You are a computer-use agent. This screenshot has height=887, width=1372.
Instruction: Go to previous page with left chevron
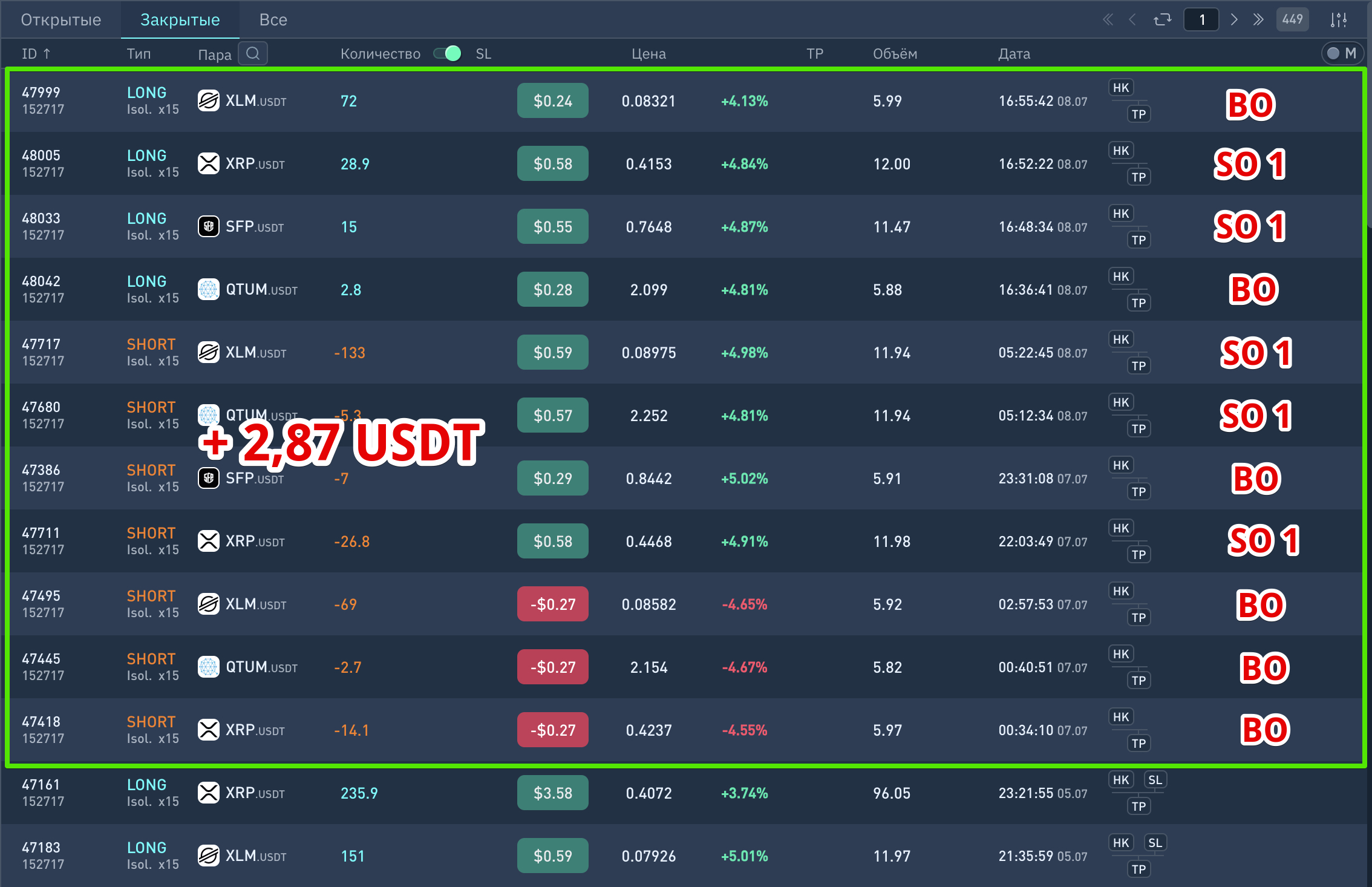(1132, 20)
